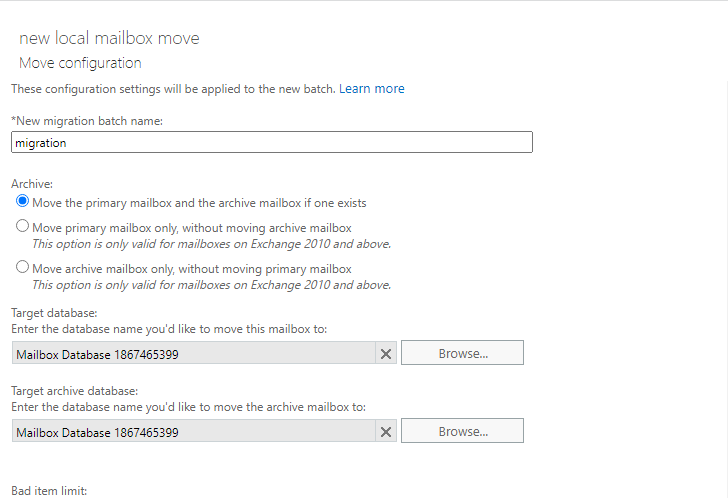This screenshot has width=728, height=498.
Task: Click the 'Bad item limit:' label
Action: pos(49,491)
